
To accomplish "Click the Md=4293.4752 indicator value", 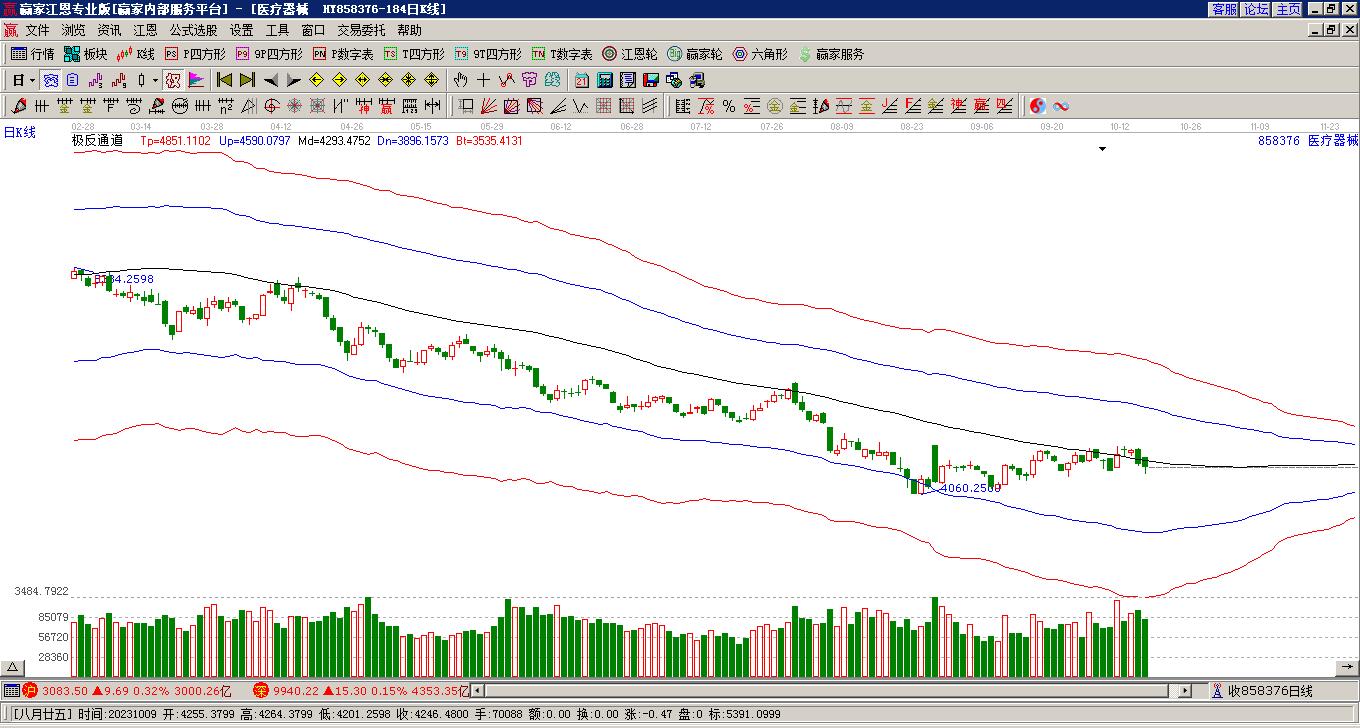I will click(x=335, y=141).
